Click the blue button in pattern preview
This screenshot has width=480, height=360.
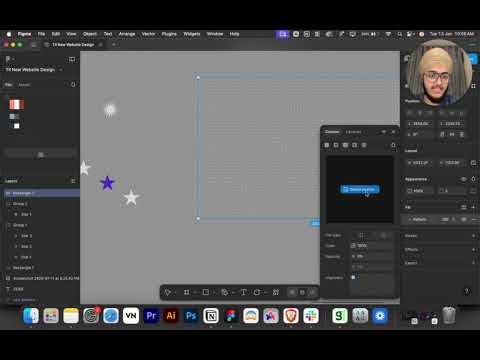360,189
